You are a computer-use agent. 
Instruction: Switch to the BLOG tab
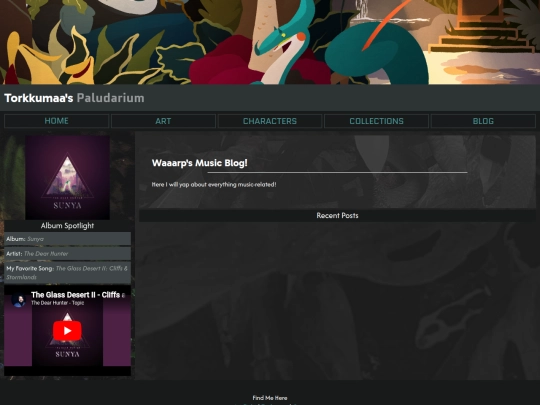[x=483, y=121]
